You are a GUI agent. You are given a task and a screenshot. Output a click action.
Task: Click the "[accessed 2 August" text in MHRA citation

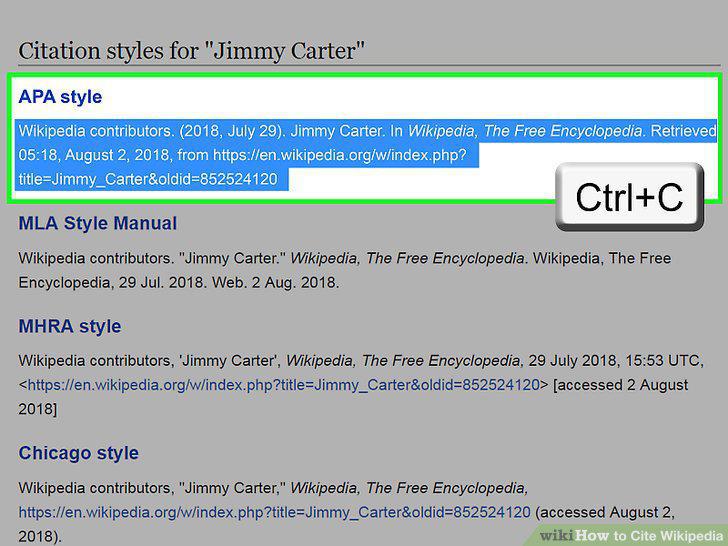(621, 385)
